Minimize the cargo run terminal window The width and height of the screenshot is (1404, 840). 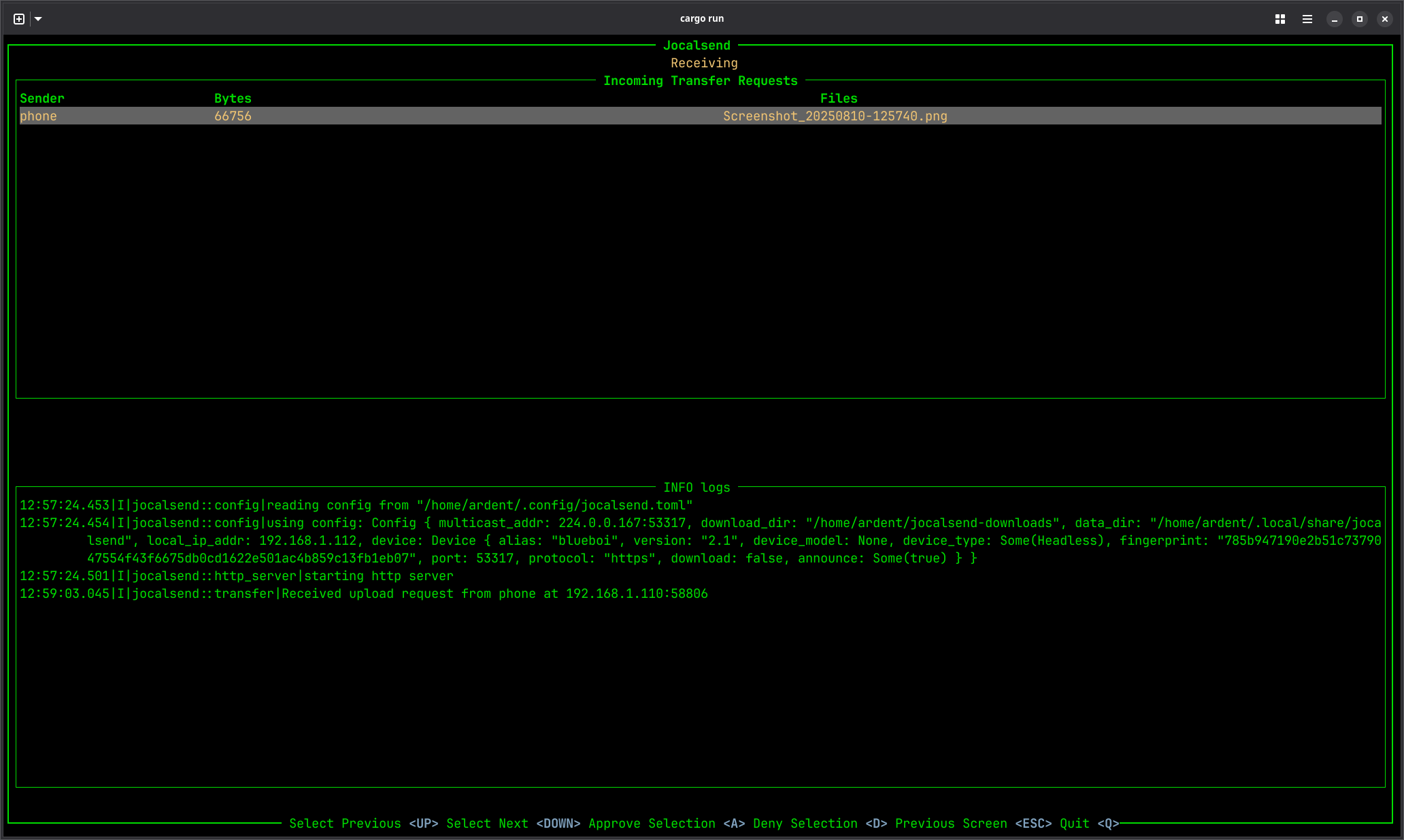click(1334, 19)
